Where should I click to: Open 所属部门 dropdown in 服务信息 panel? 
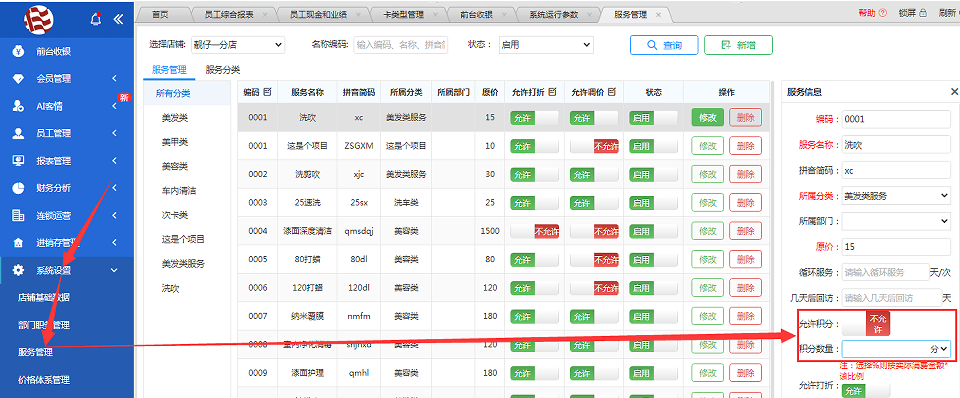point(896,221)
